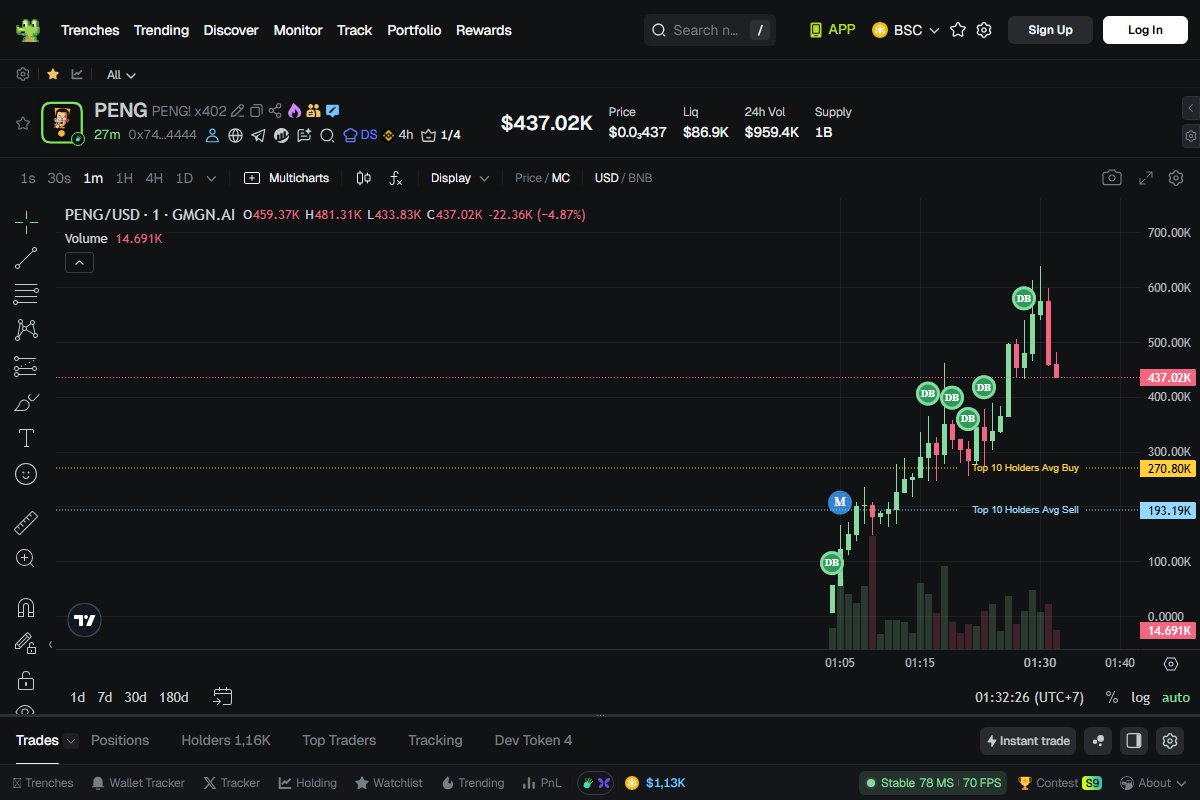Screen dimensions: 1200x800
Task: Open the Discover page
Action: pyautogui.click(x=231, y=30)
